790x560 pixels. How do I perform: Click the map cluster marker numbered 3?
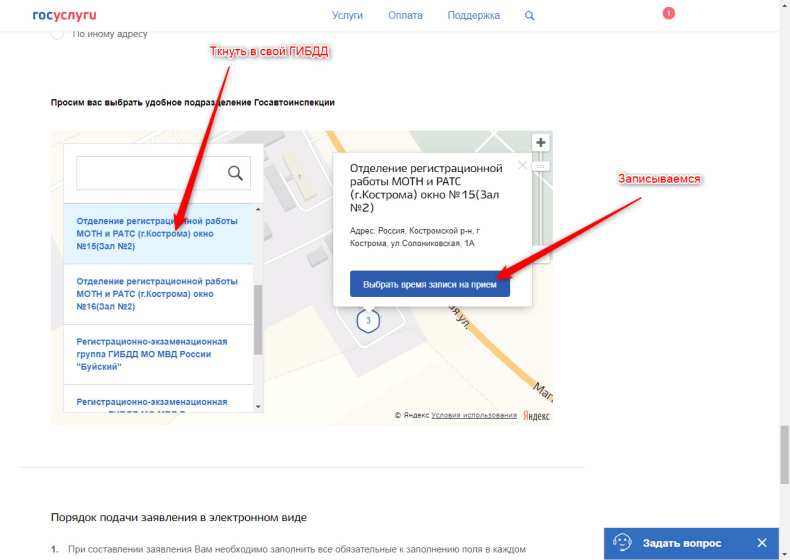click(369, 321)
